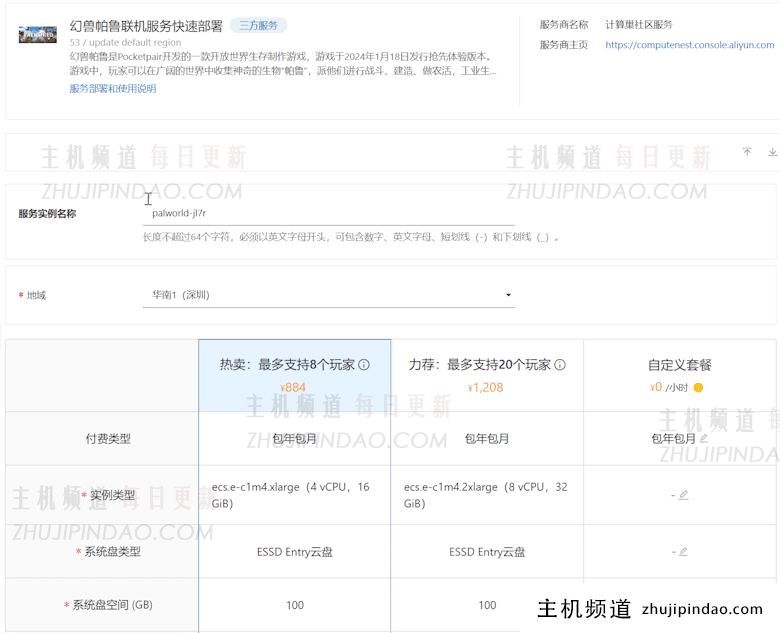Click the 实例类型 row label
This screenshot has width=780, height=633.
(x=112, y=495)
